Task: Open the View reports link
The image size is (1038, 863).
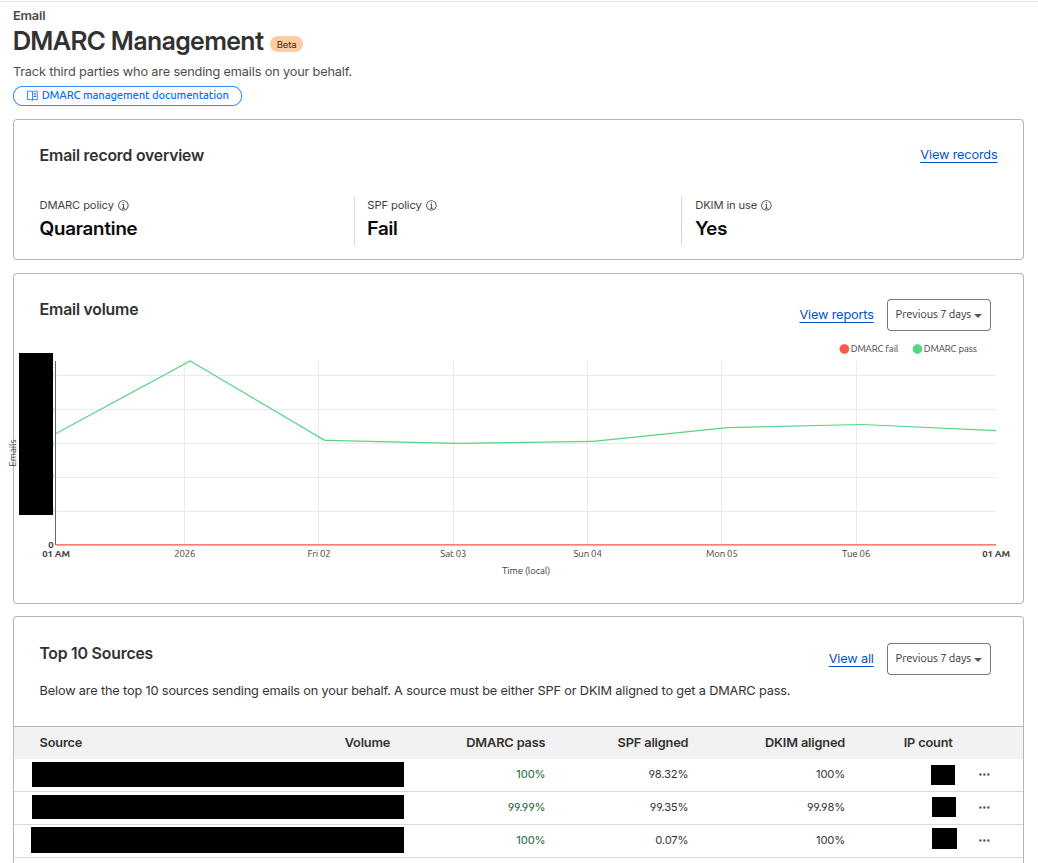Action: (x=836, y=315)
